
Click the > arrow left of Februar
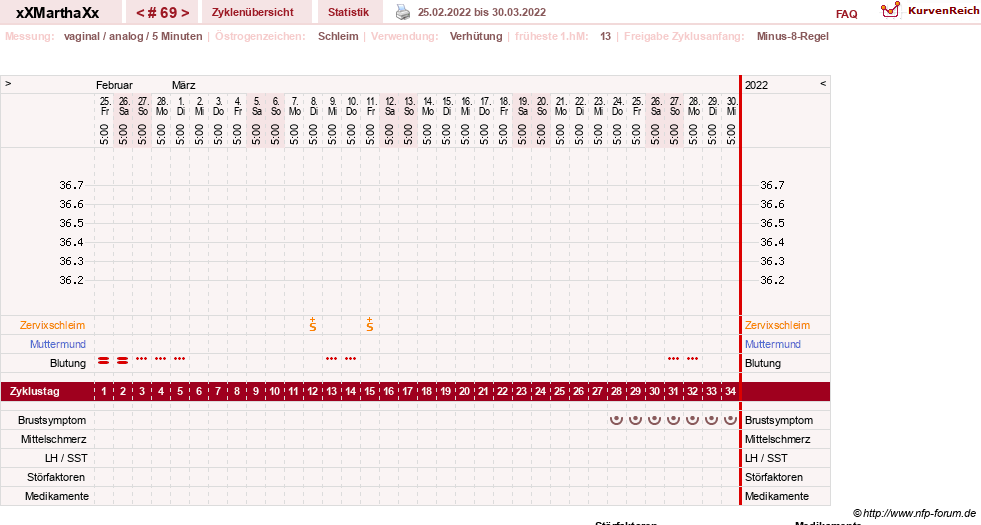8,83
